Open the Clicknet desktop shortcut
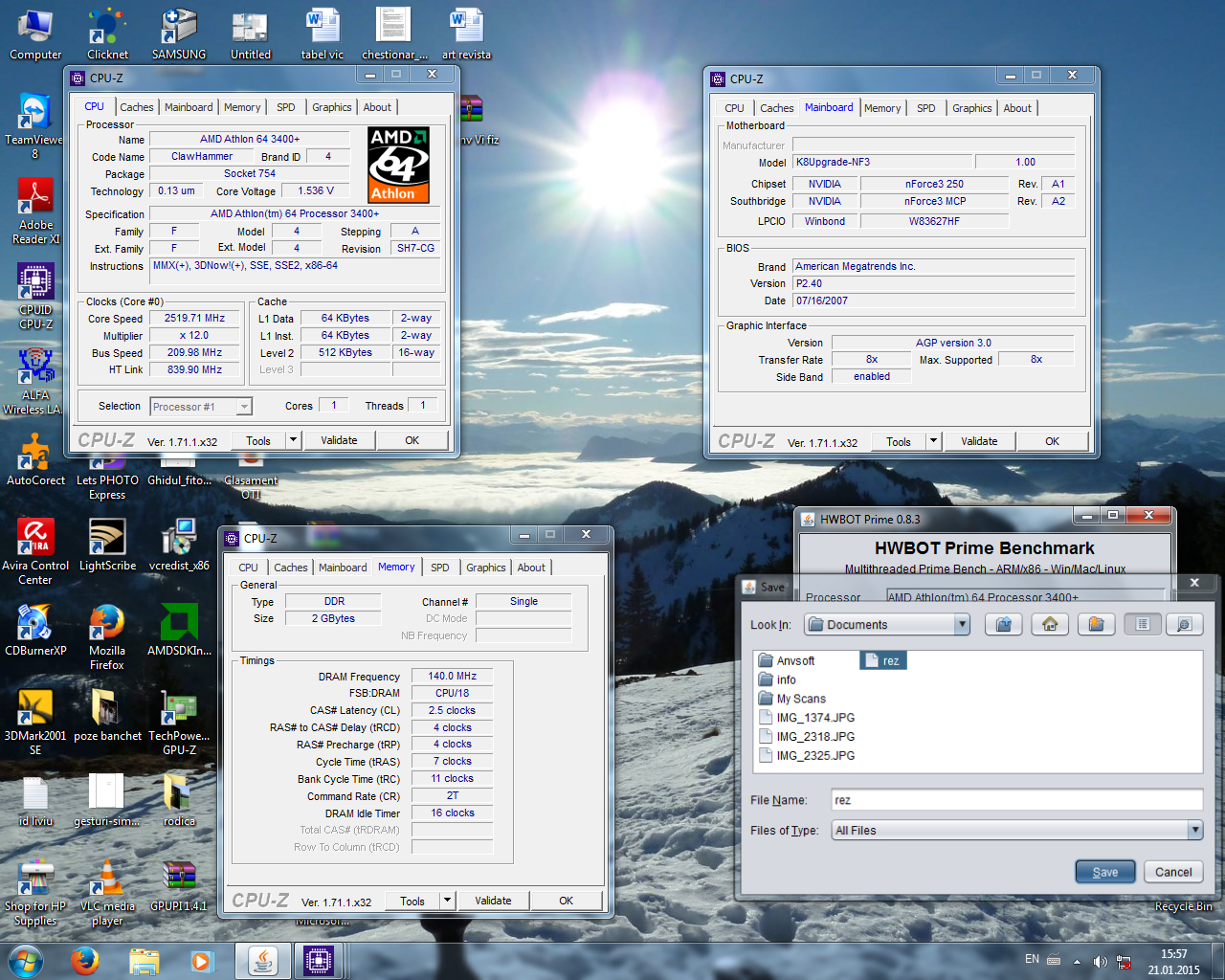Screen dimensions: 1225x980 [107, 34]
